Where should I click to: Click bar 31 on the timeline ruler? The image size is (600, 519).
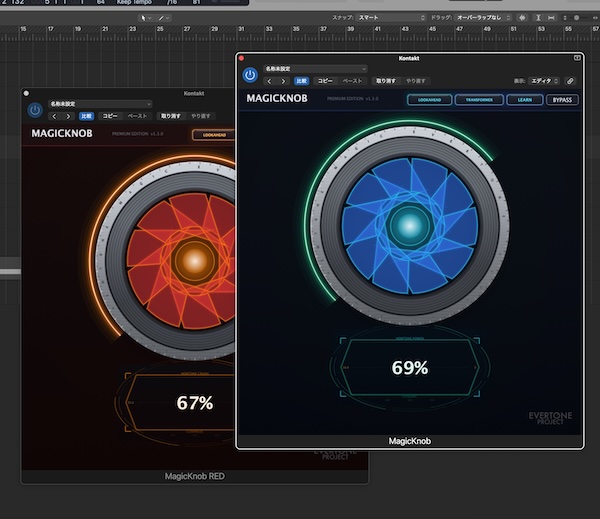pyautogui.click(x=241, y=29)
